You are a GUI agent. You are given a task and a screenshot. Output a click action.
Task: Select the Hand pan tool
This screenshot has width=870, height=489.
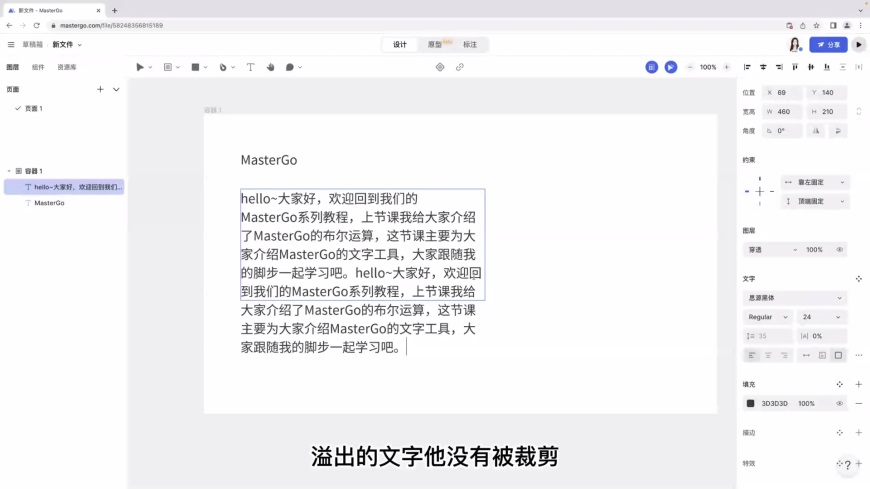pyautogui.click(x=270, y=67)
